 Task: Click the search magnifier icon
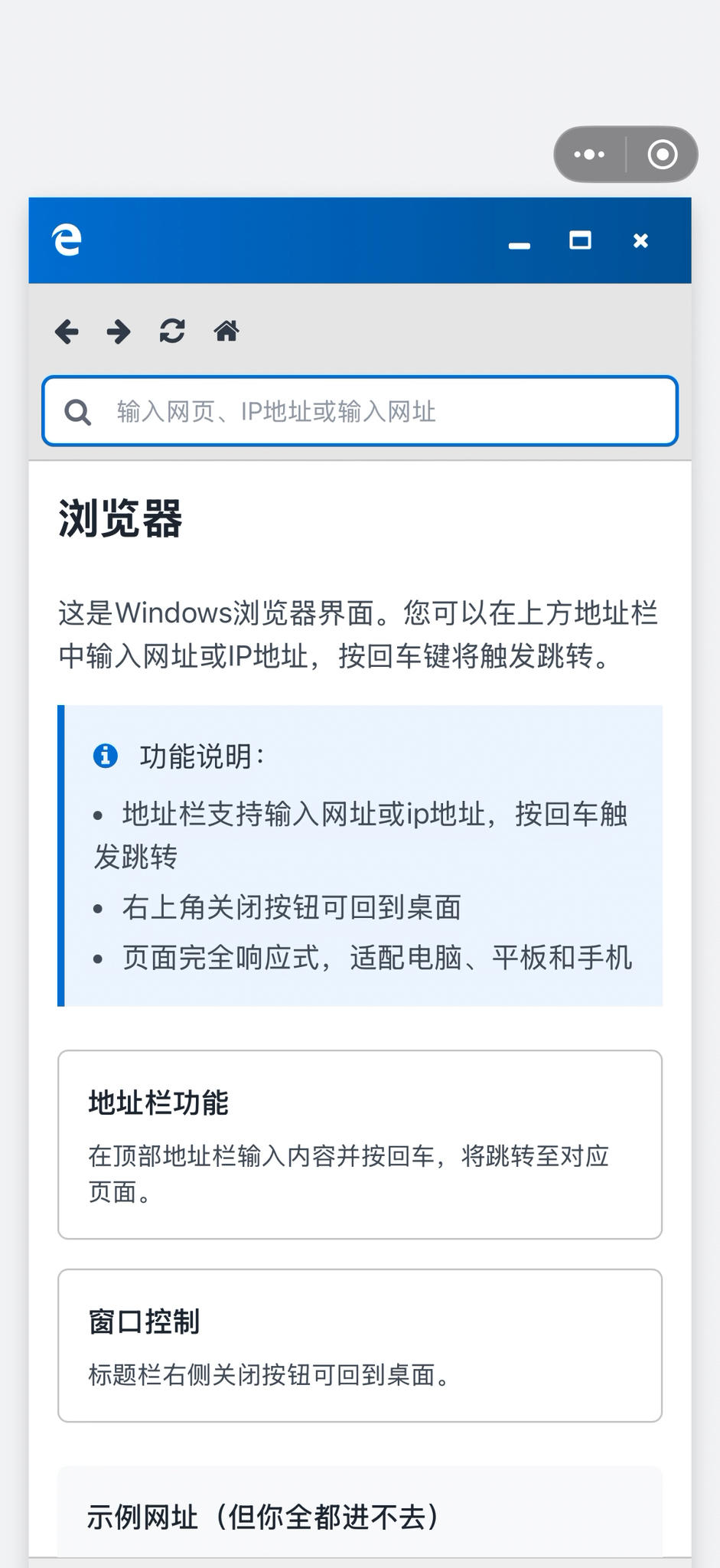(x=77, y=412)
